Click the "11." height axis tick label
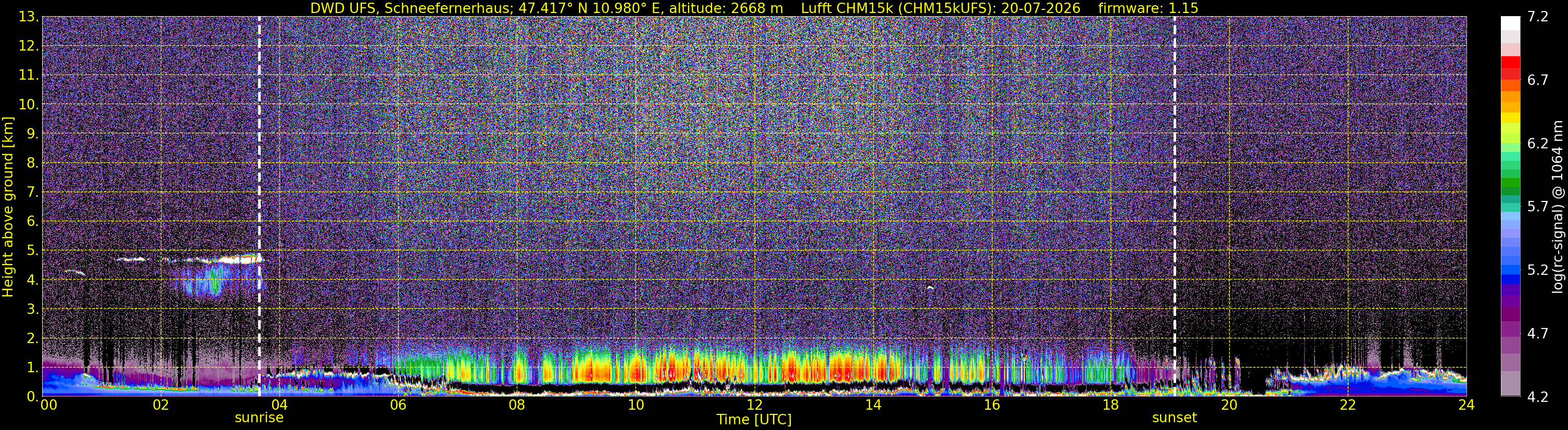This screenshot has width=1568, height=430. tap(28, 75)
